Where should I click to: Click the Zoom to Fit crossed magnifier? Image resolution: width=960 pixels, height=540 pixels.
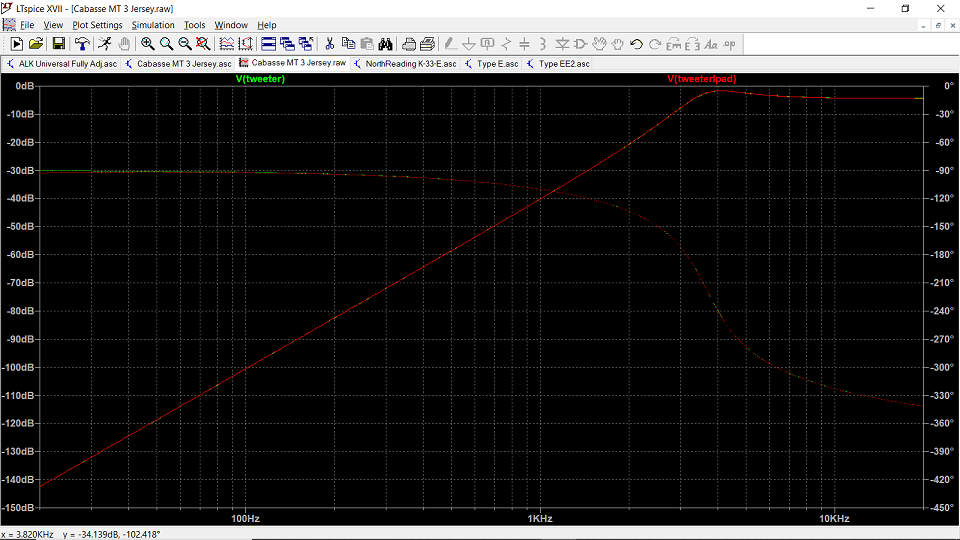[203, 44]
